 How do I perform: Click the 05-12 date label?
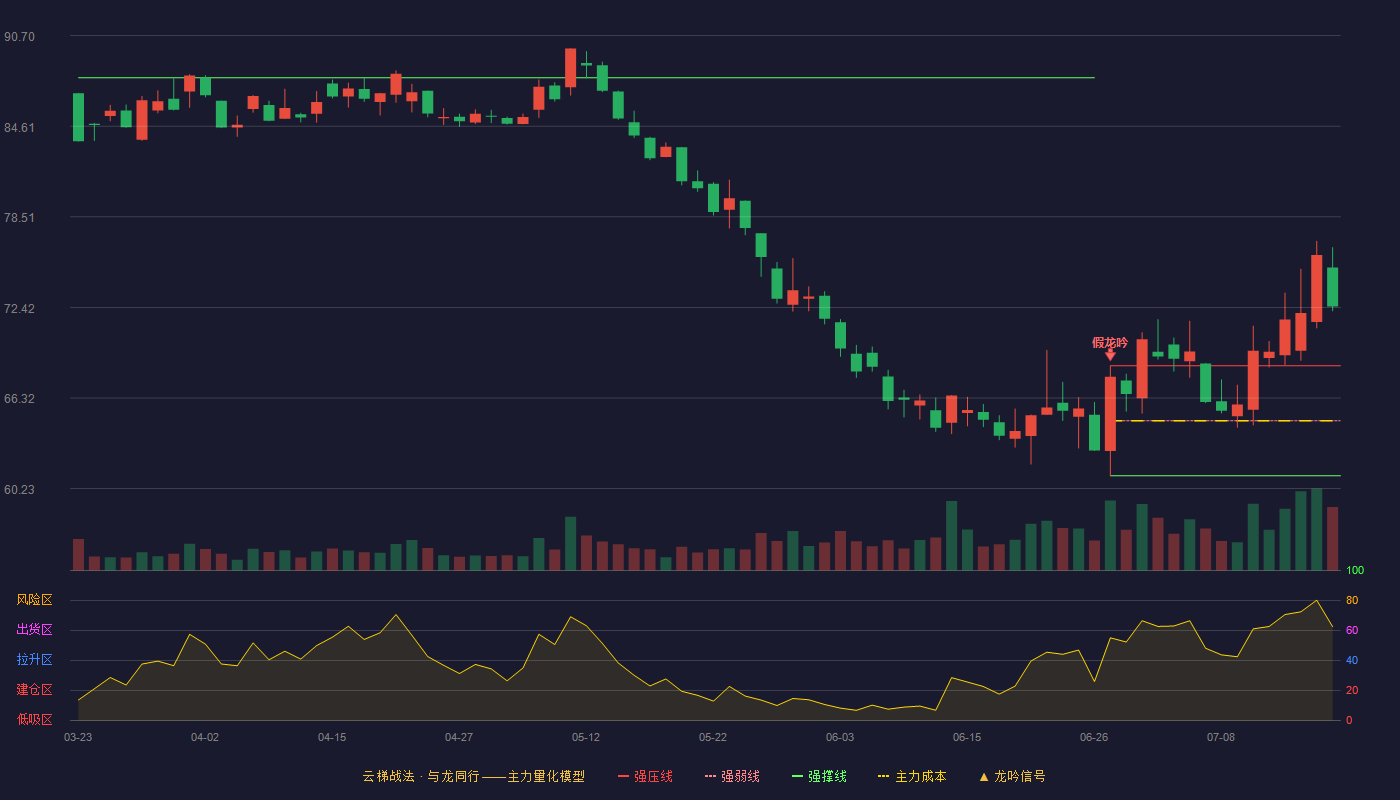[x=586, y=737]
